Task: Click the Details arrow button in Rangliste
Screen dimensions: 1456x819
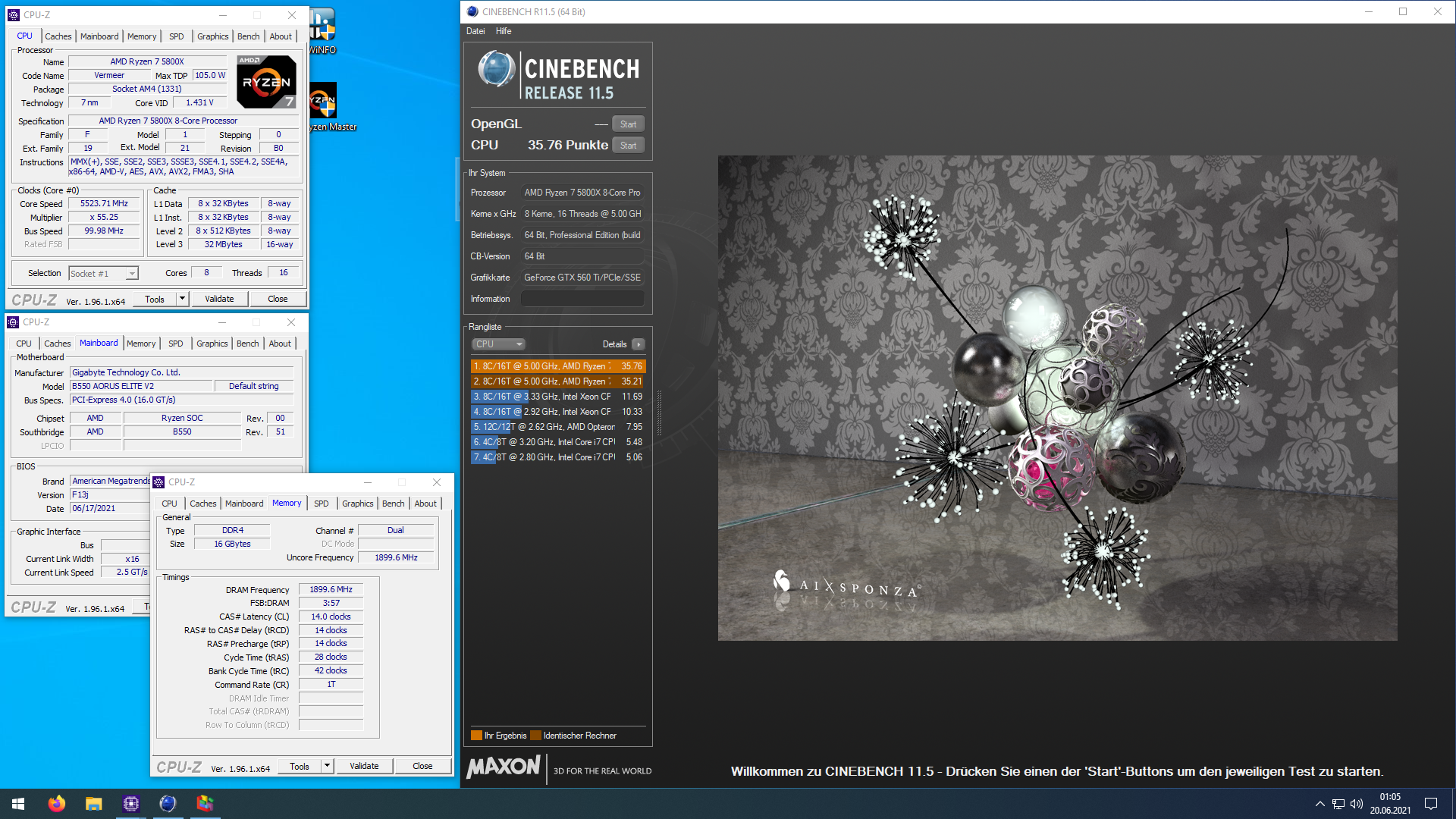Action: [x=639, y=344]
